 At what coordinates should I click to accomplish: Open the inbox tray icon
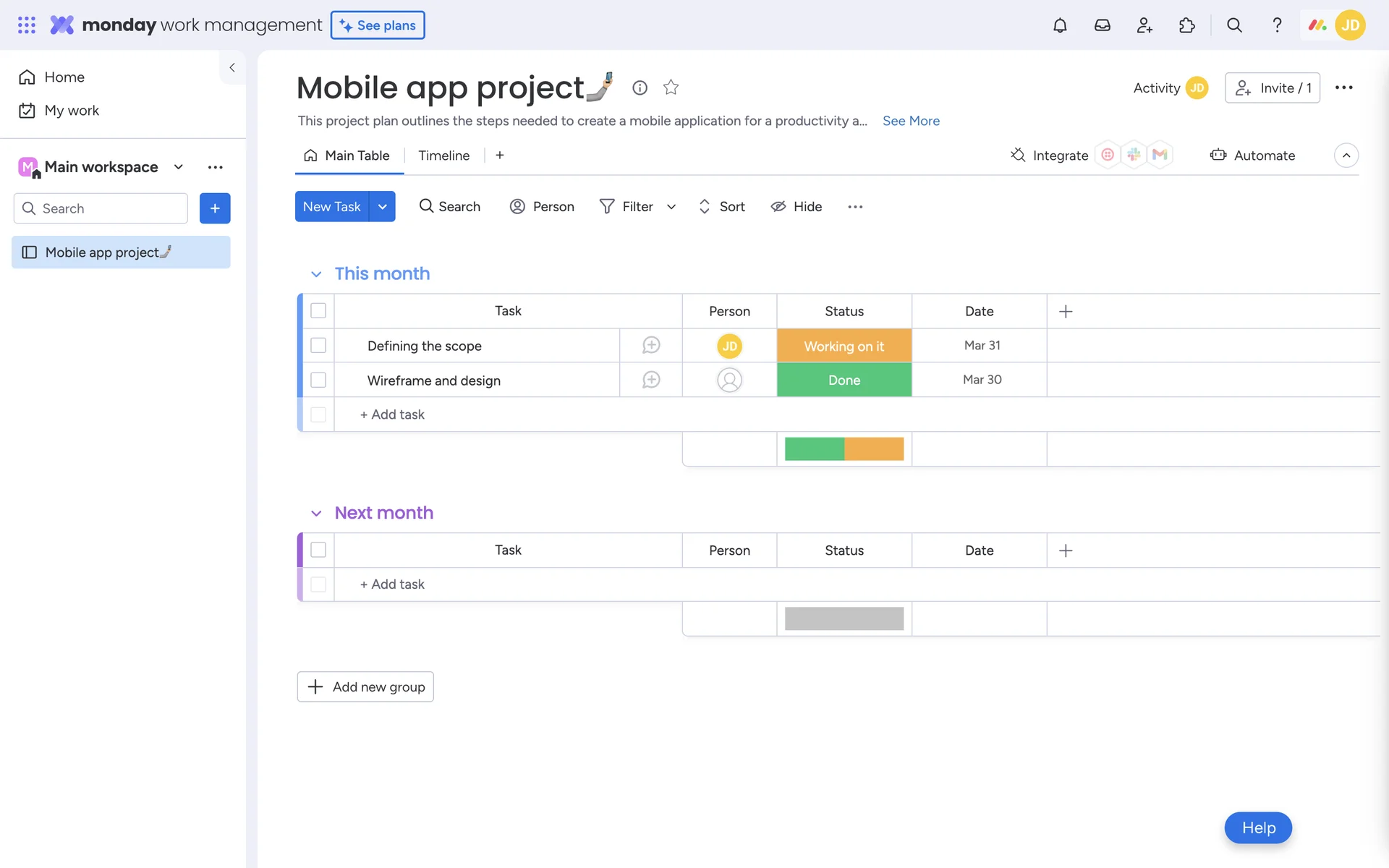(x=1102, y=25)
